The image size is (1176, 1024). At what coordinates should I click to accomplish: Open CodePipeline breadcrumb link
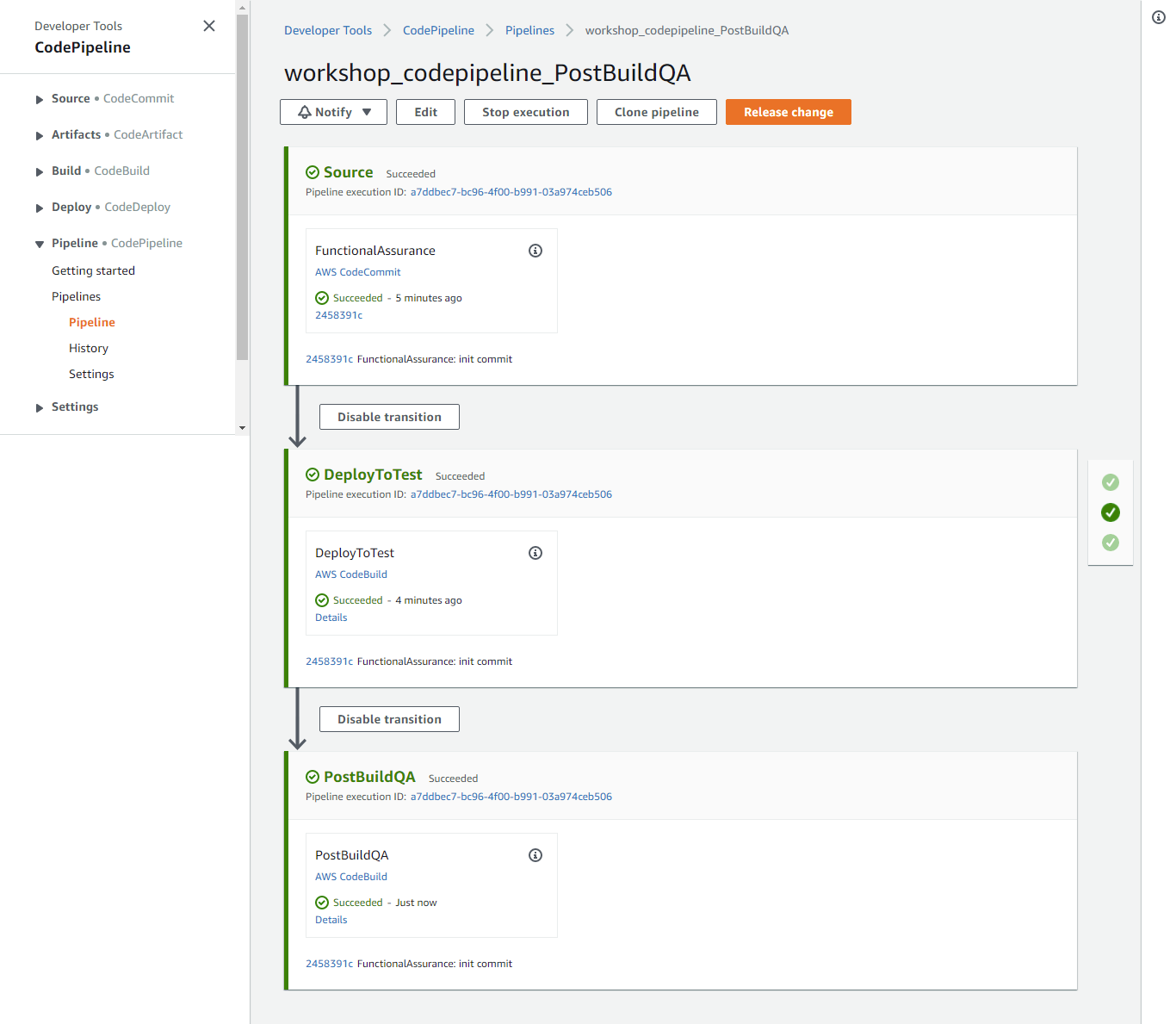[x=438, y=30]
